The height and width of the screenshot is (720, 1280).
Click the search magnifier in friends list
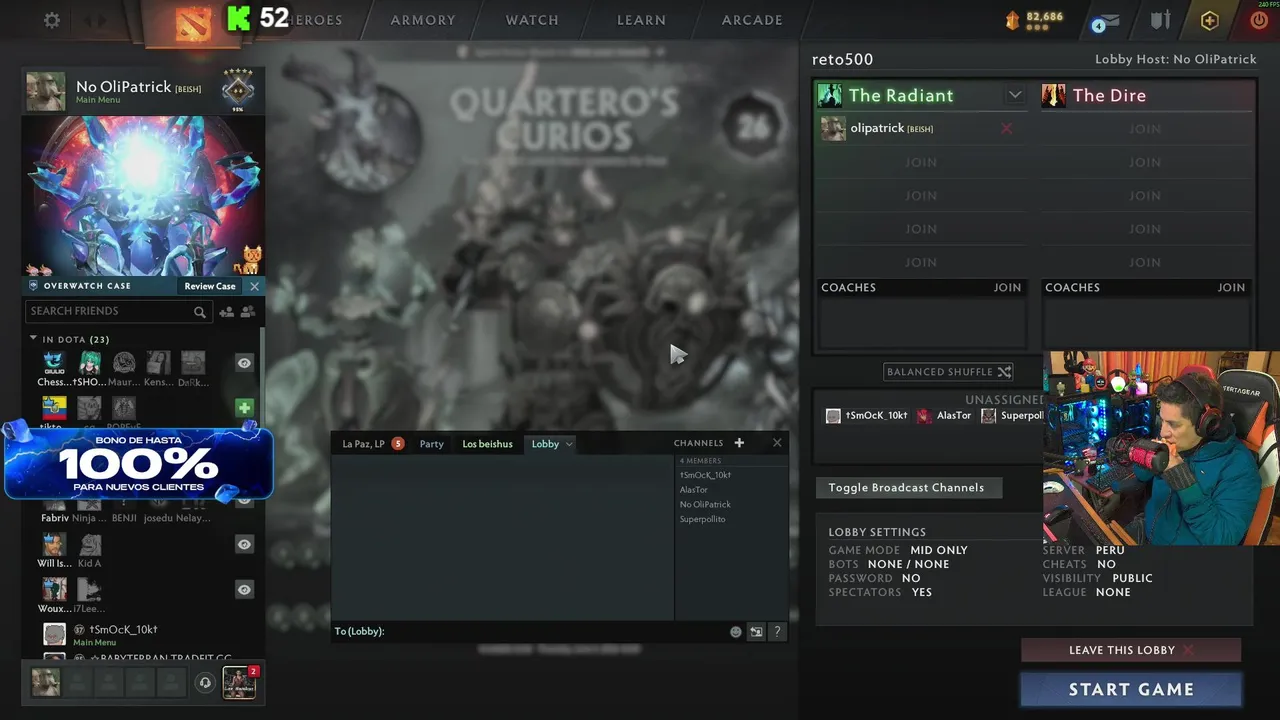point(200,312)
